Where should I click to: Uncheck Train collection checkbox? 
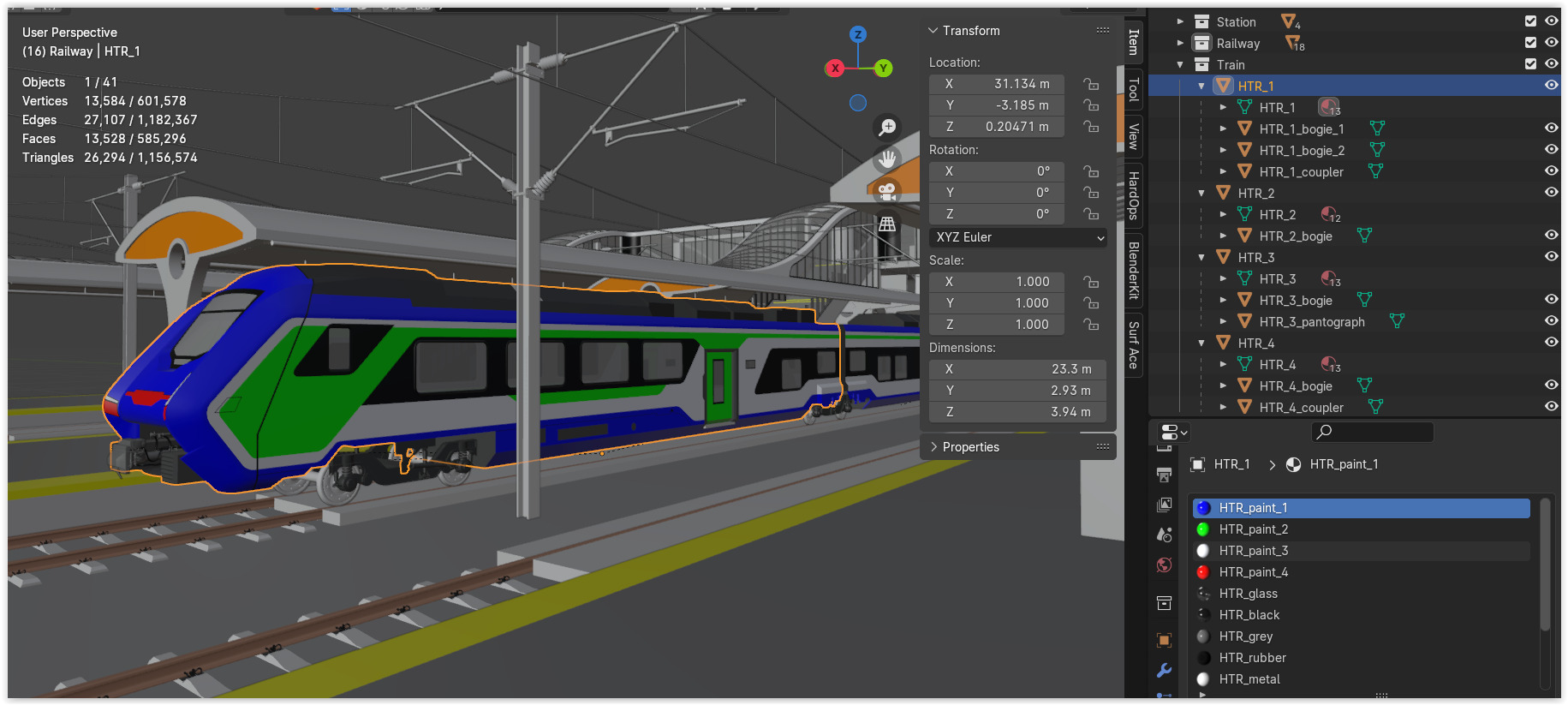click(x=1530, y=63)
